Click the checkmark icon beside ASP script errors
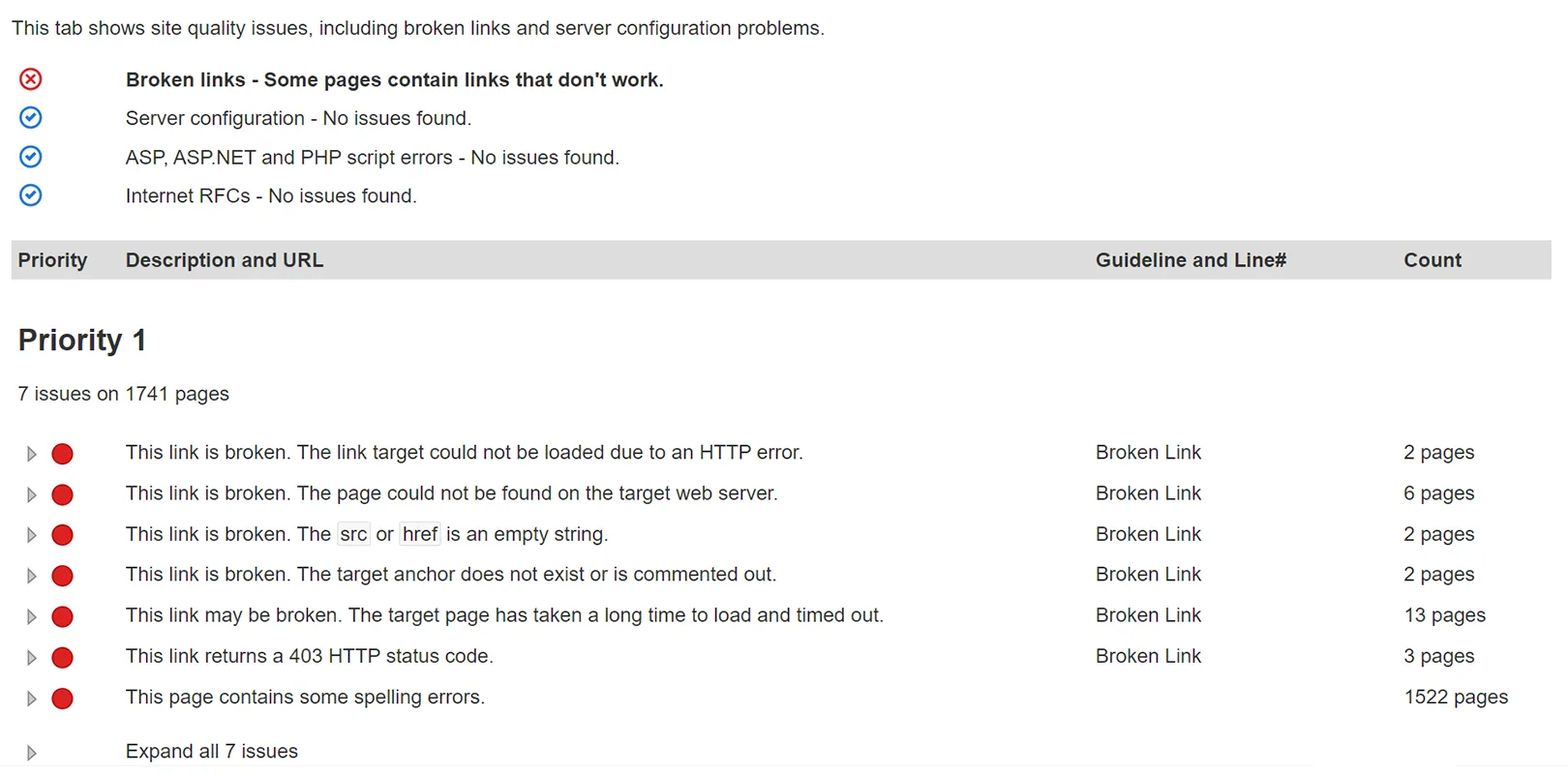 30,156
